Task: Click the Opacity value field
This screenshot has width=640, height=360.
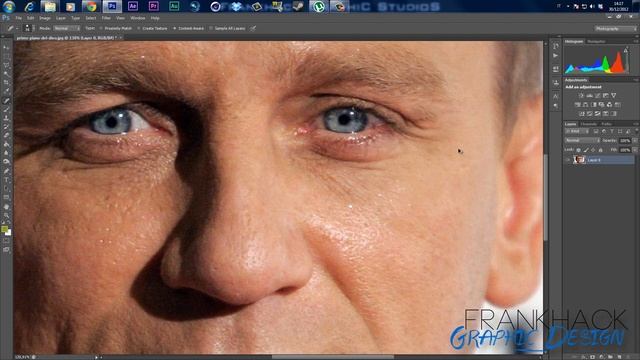Action: pyautogui.click(x=625, y=140)
